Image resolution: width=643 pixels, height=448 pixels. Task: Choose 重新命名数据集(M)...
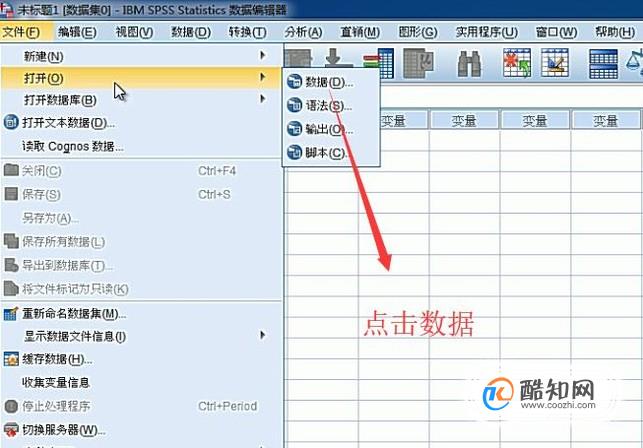click(x=141, y=314)
